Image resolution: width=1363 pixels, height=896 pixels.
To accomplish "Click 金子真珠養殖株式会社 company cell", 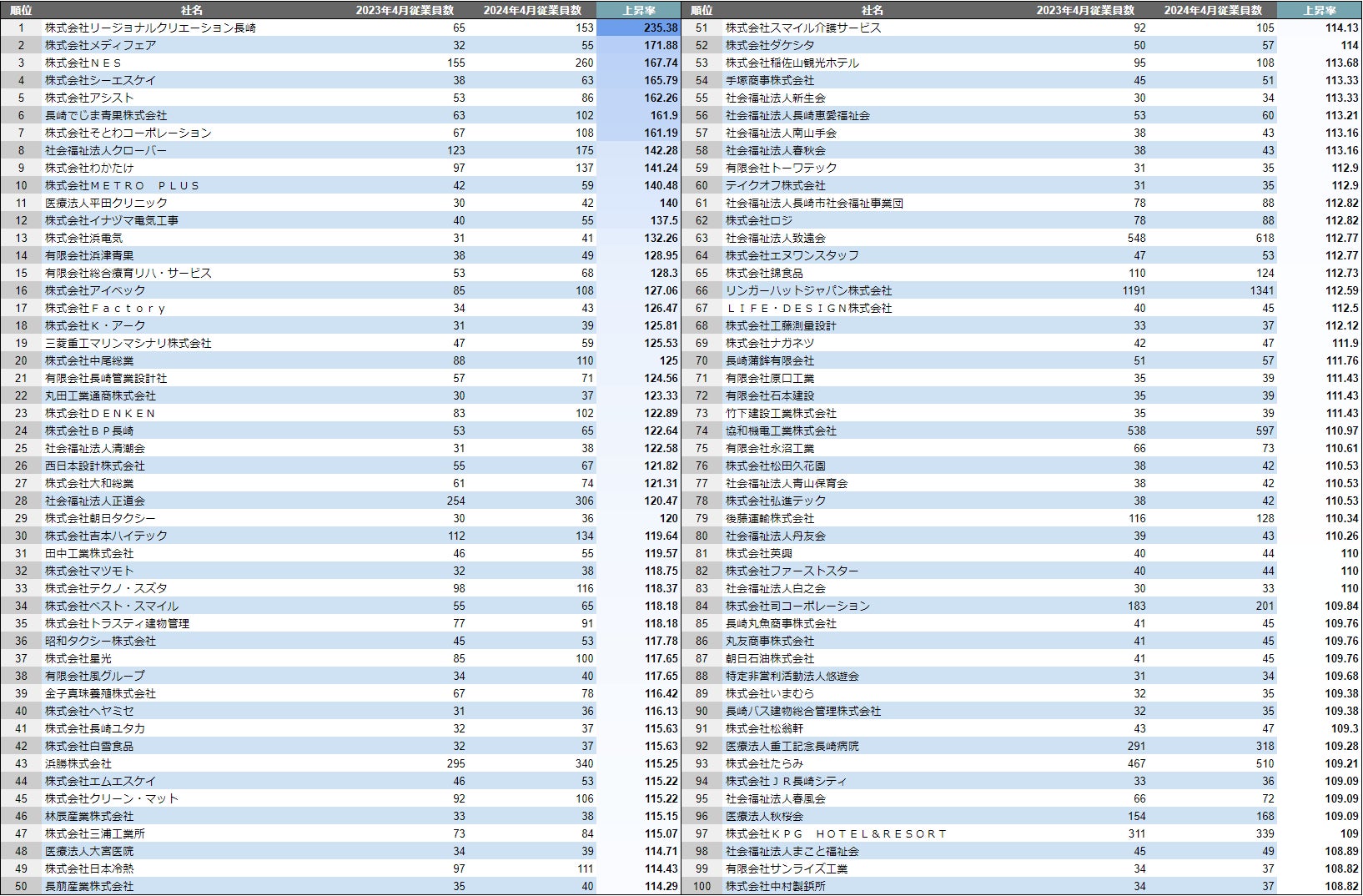I will click(x=100, y=693).
